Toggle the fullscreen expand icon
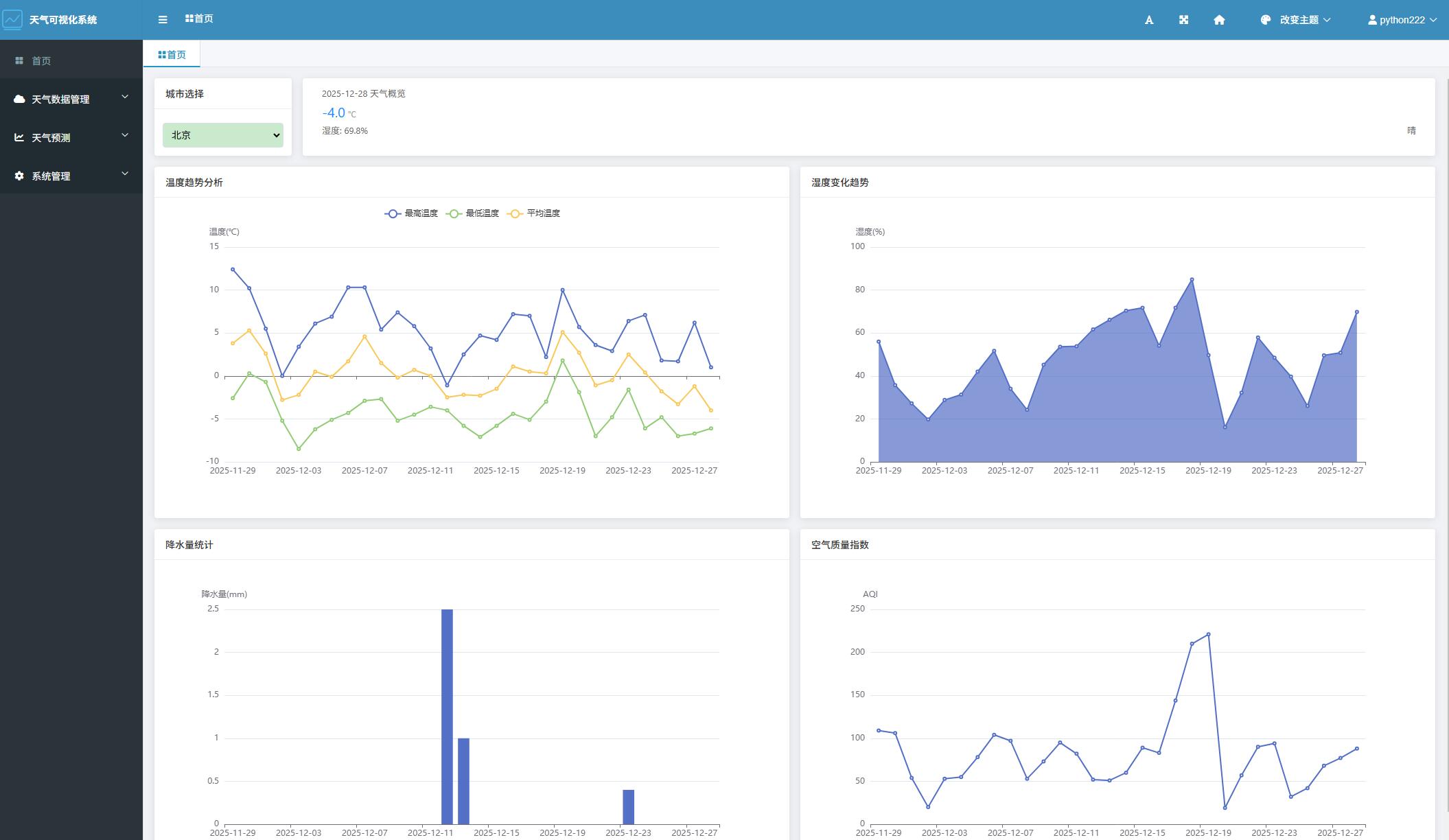Image resolution: width=1449 pixels, height=840 pixels. coord(1183,20)
